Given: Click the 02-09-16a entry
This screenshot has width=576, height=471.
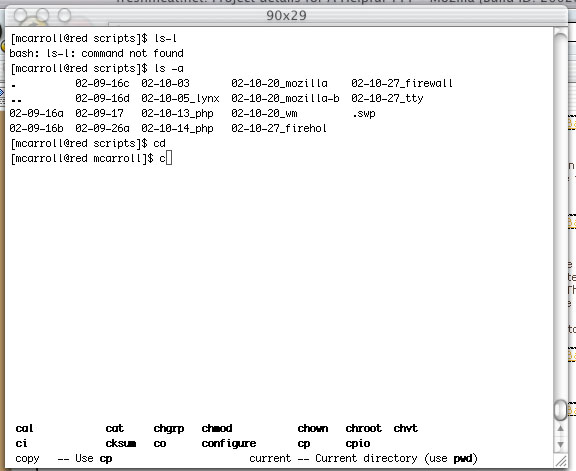Looking at the screenshot, I should tap(36, 113).
